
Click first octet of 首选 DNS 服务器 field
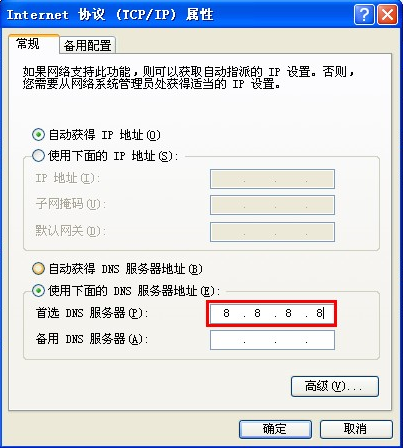pos(227,313)
